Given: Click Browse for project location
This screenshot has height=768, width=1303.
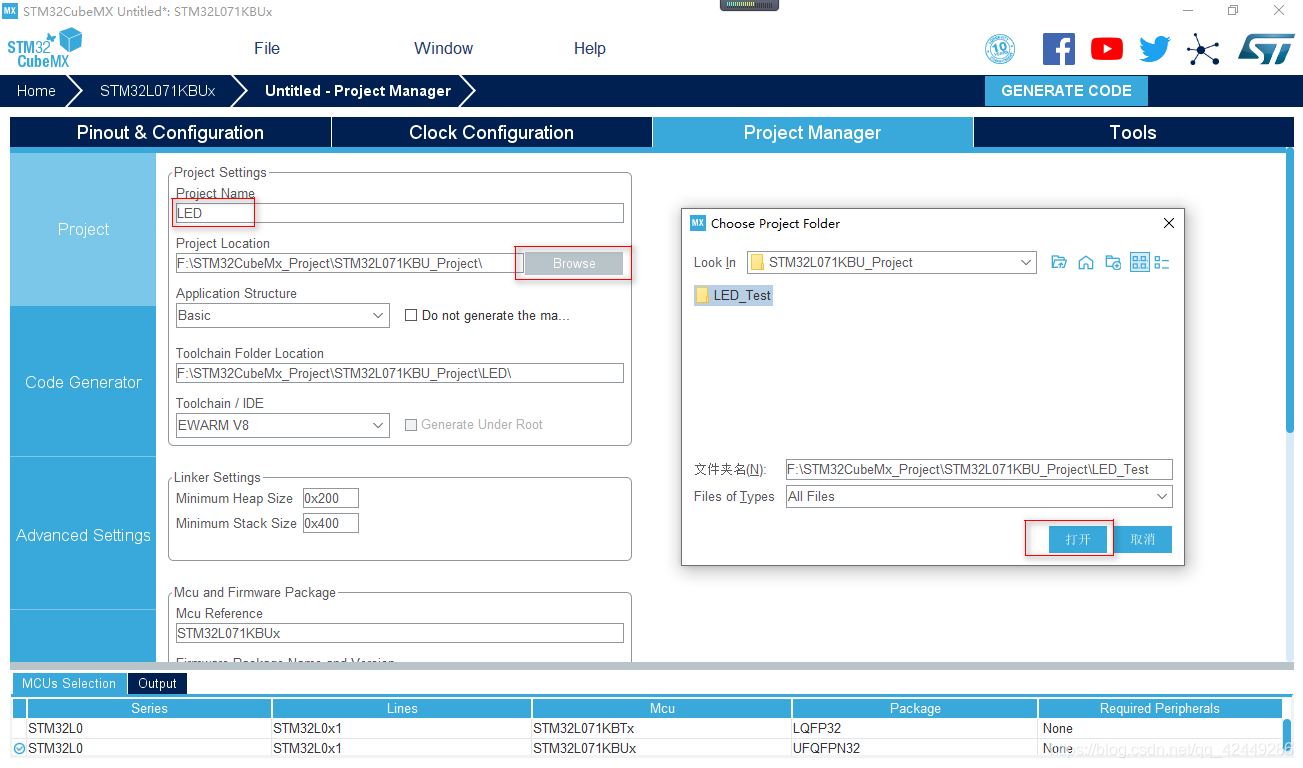Looking at the screenshot, I should pos(574,263).
